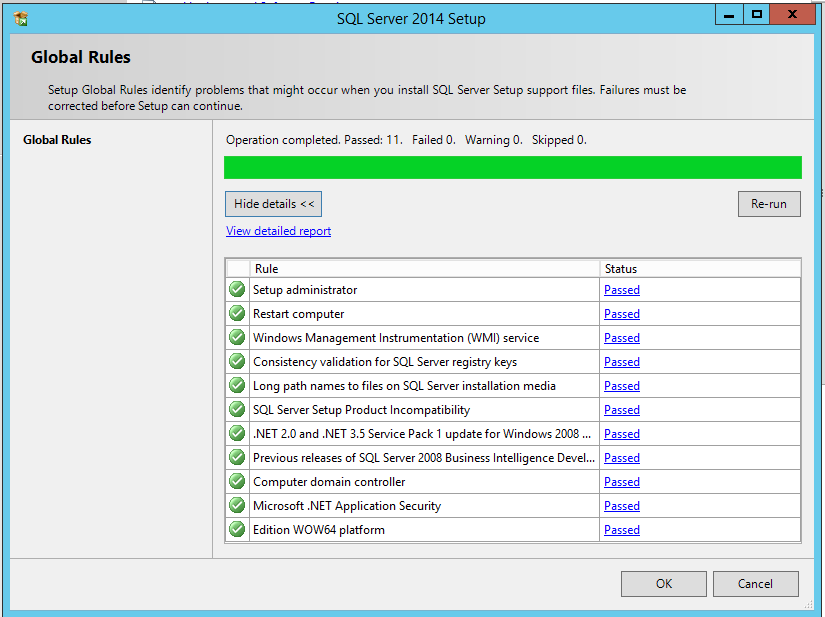Click green check icon for .NET 2.0 rule
Screen dimensions: 825x617
click(237, 433)
